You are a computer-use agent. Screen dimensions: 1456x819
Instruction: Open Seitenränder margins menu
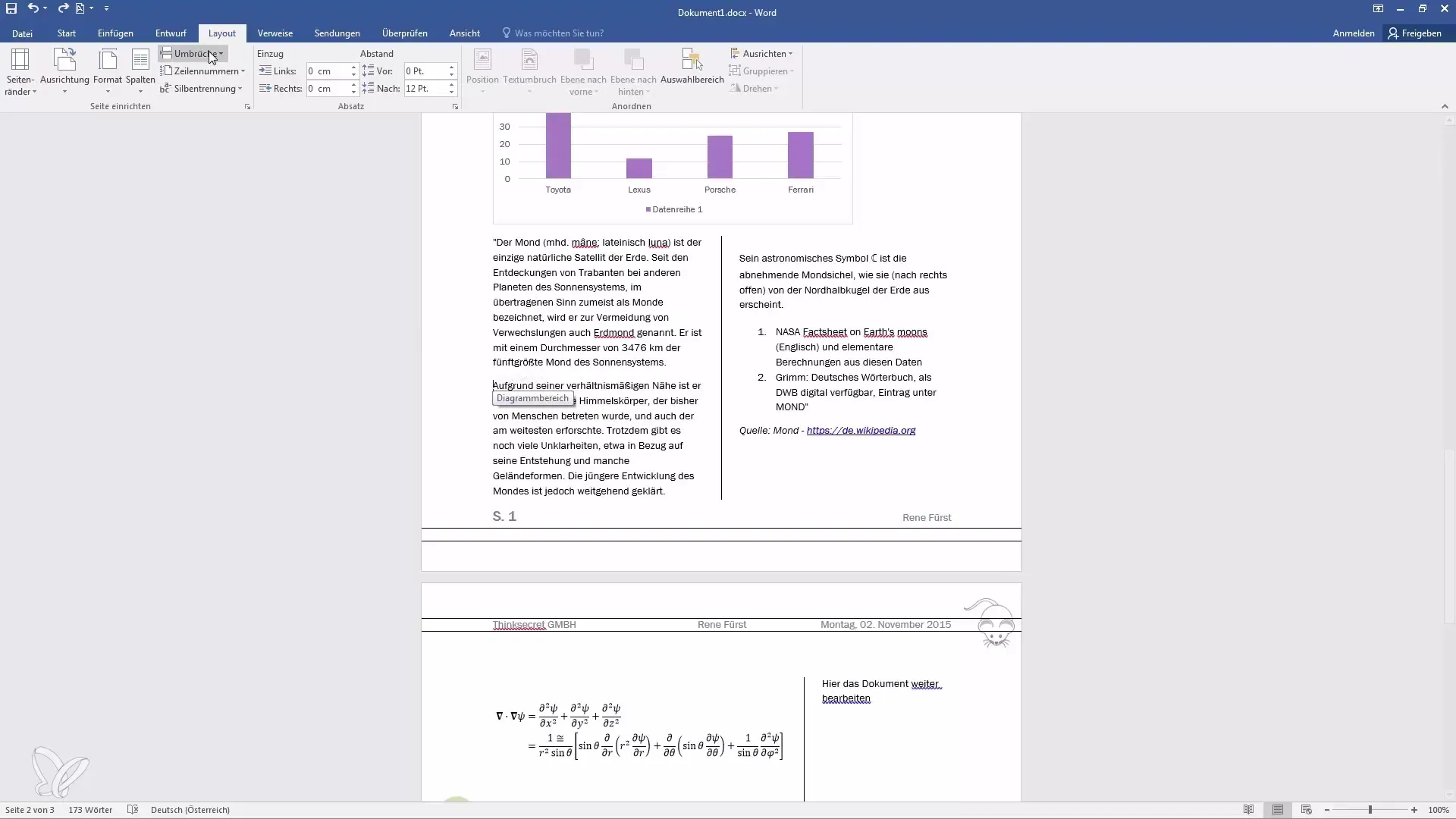pos(20,73)
